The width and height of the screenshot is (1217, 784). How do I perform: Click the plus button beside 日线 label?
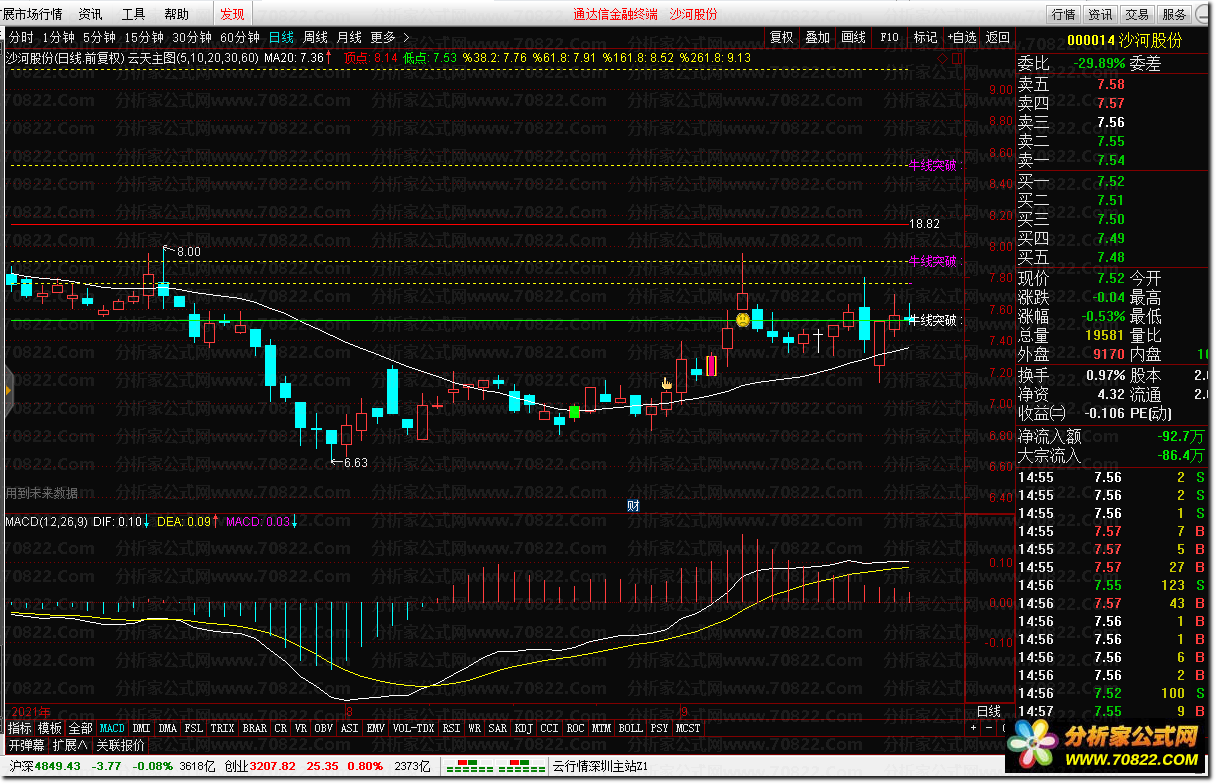point(973,728)
